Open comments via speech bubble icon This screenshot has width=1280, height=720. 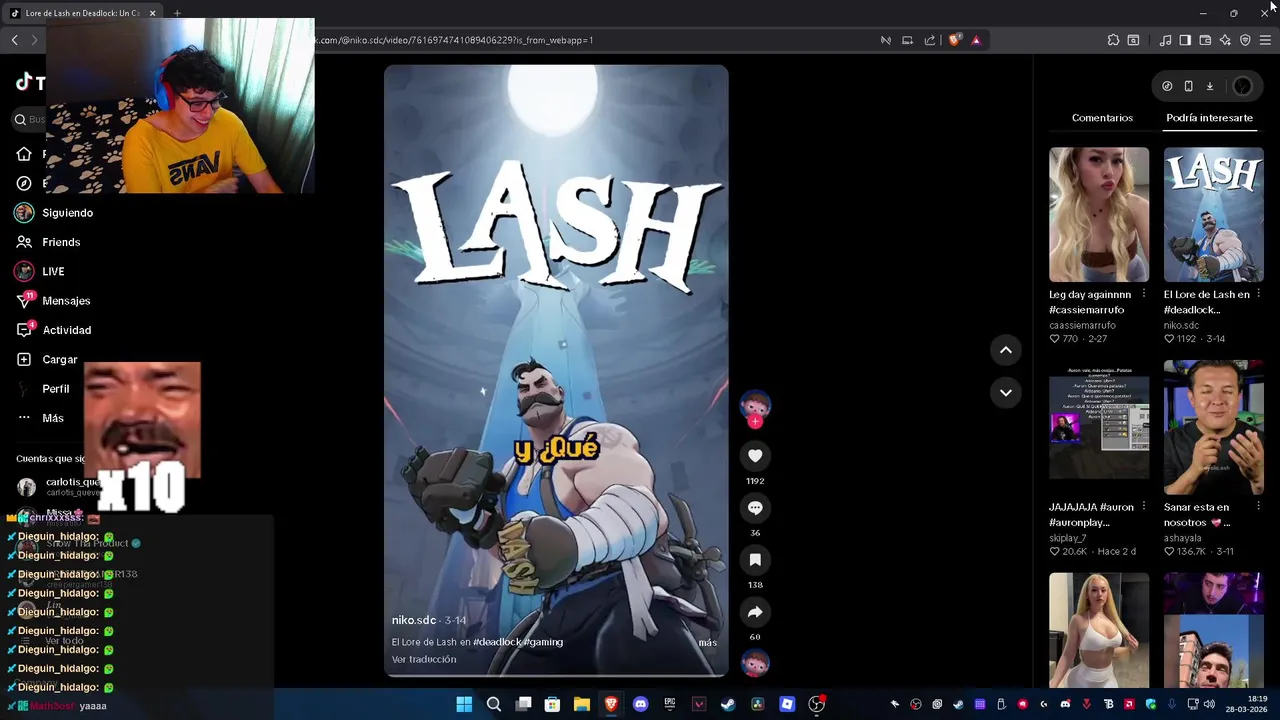[x=755, y=508]
